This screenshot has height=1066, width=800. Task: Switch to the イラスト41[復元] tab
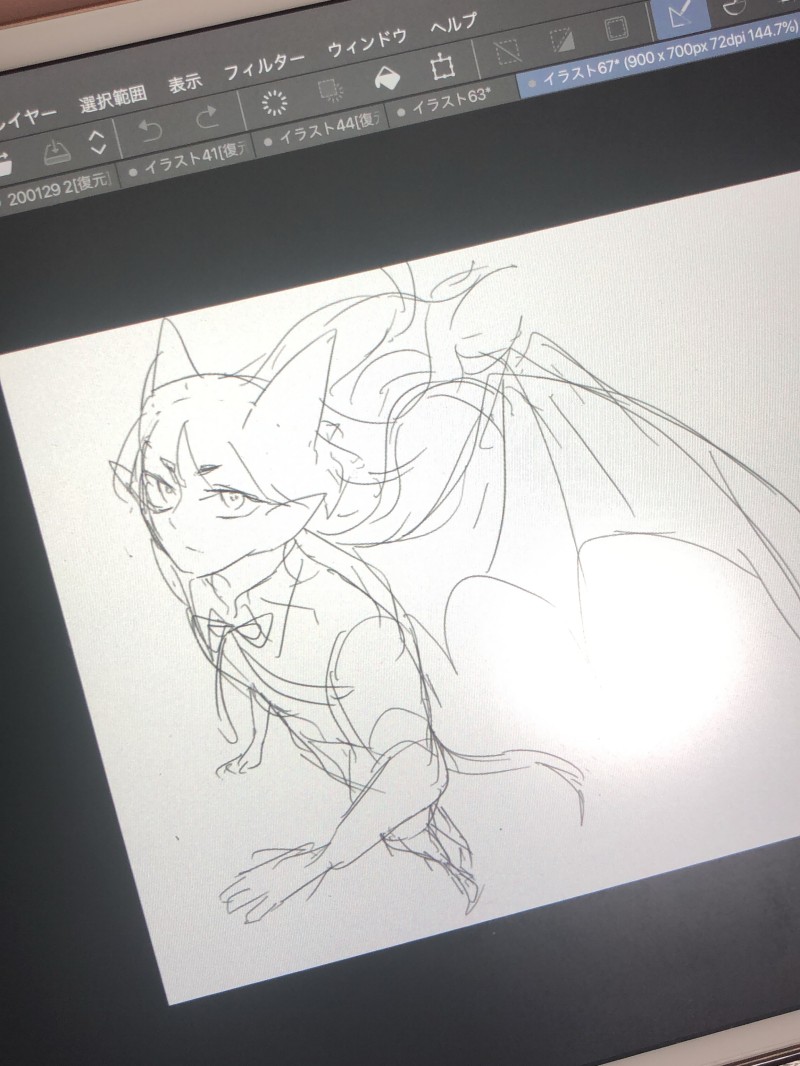click(x=188, y=158)
